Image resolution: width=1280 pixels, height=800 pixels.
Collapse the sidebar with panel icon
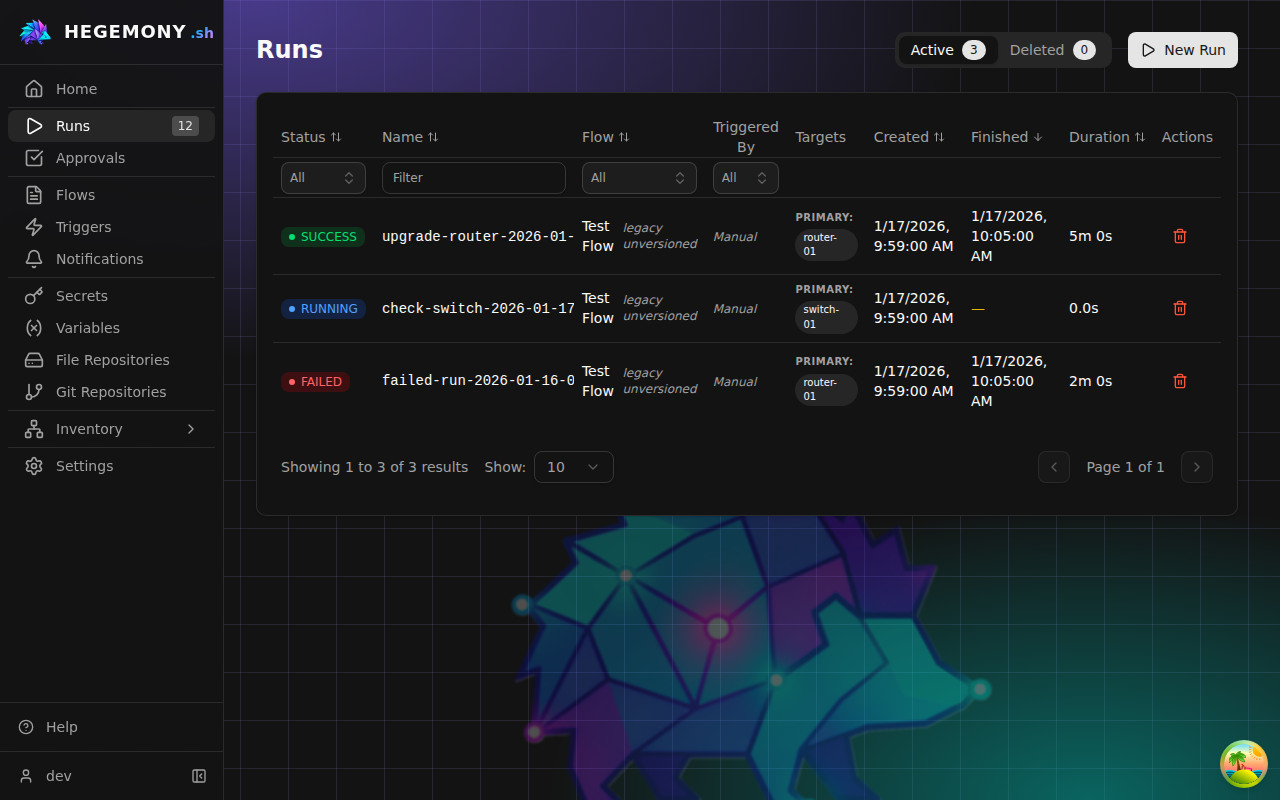[199, 776]
